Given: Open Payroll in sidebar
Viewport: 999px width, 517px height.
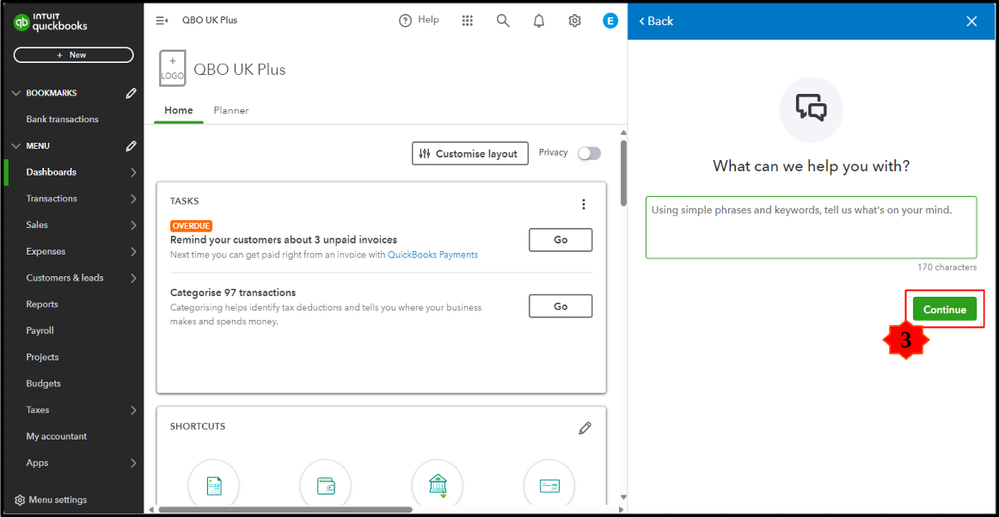Looking at the screenshot, I should click(x=40, y=331).
